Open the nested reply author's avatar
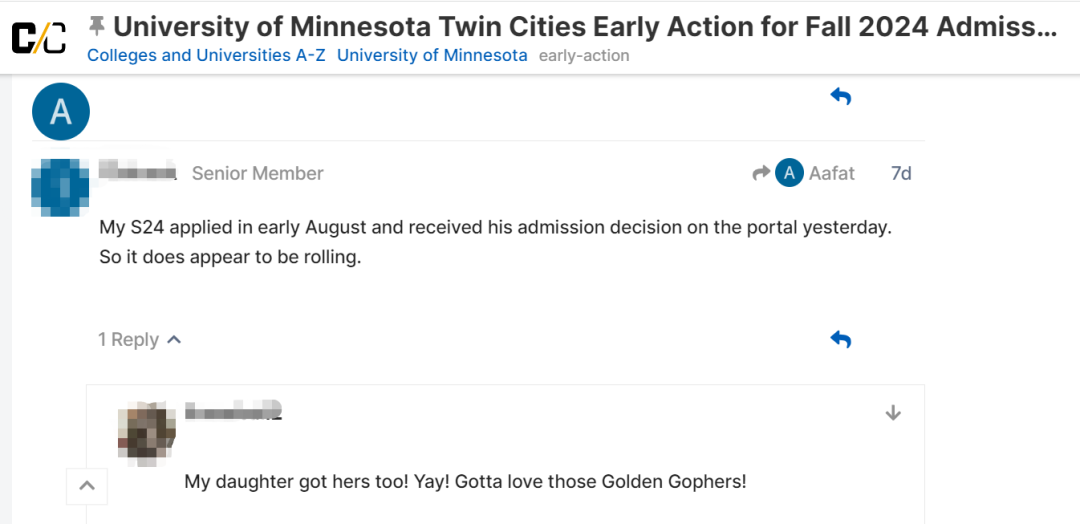The width and height of the screenshot is (1080, 524). point(147,435)
